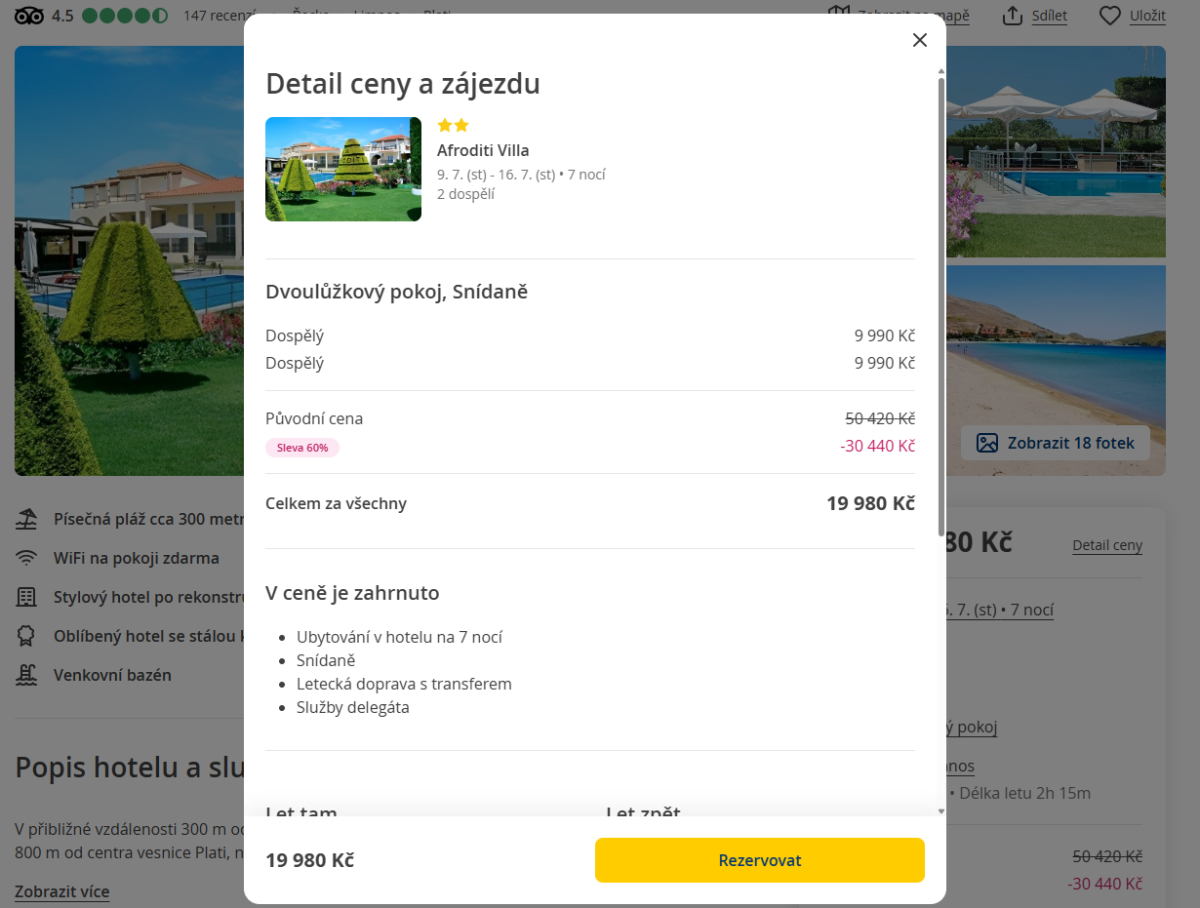Screen dimensions: 1200x908
Task: Click the map icon in the top bar
Action: coord(838,14)
